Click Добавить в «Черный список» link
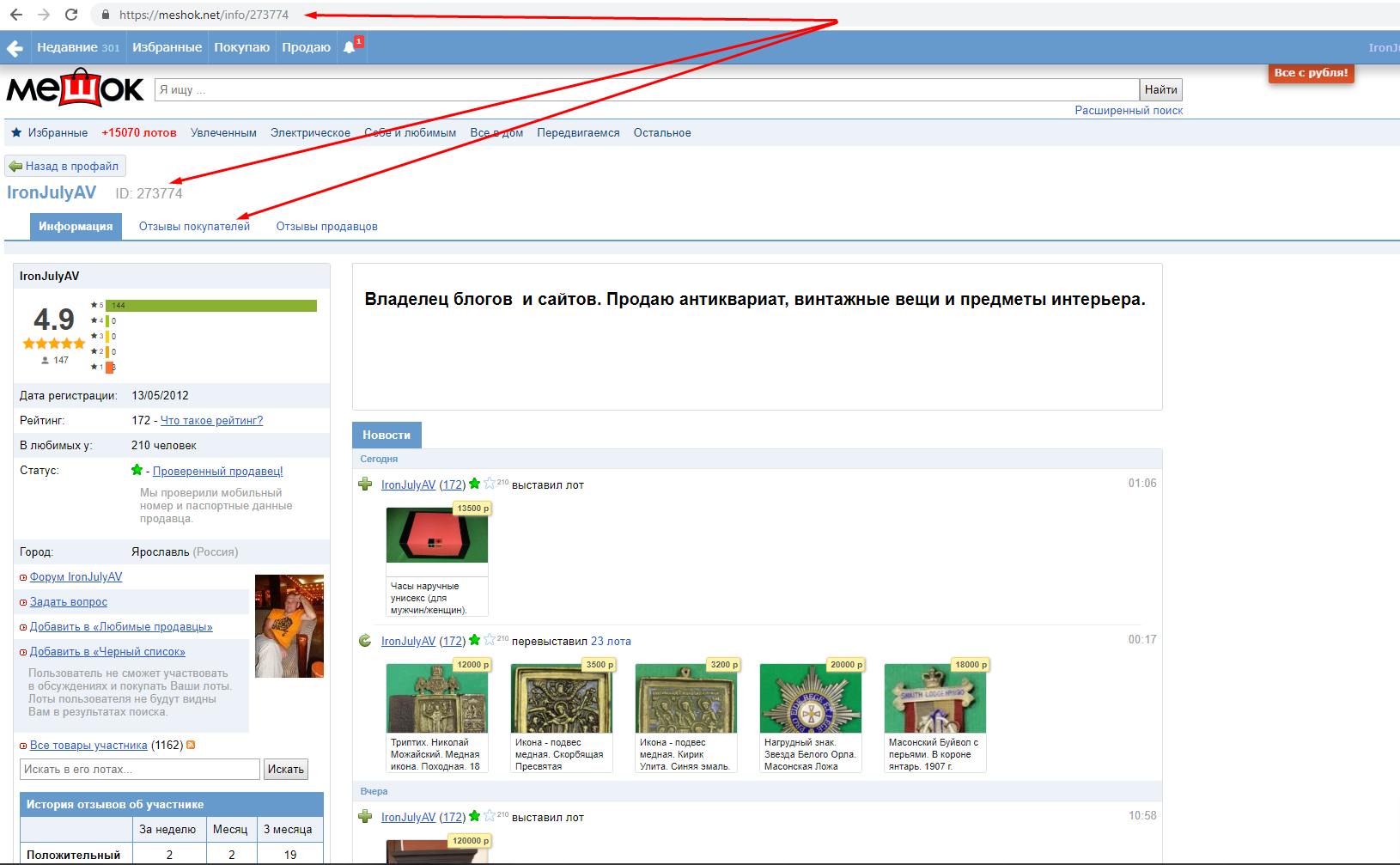1400x865 pixels. click(107, 652)
